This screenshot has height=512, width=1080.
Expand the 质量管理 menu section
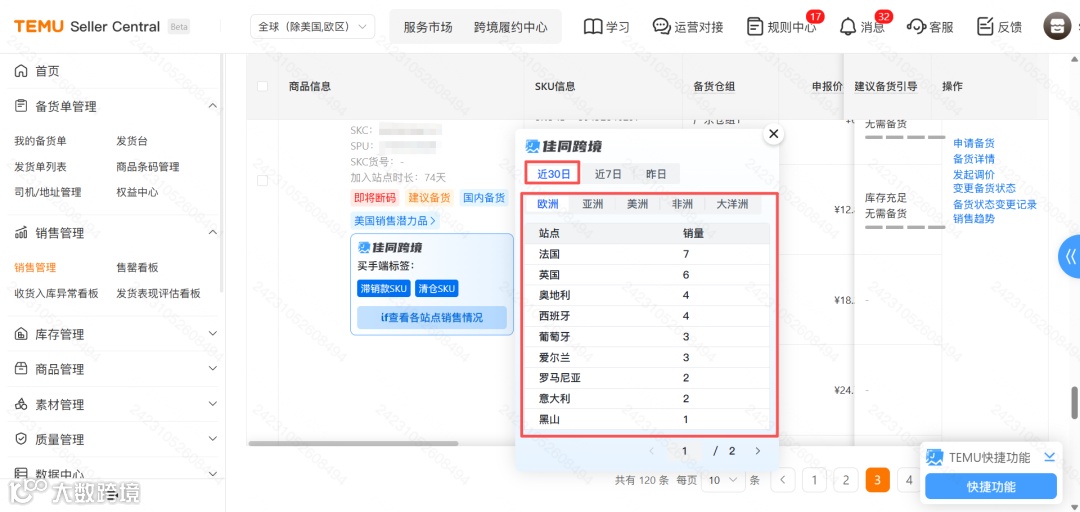coord(213,440)
